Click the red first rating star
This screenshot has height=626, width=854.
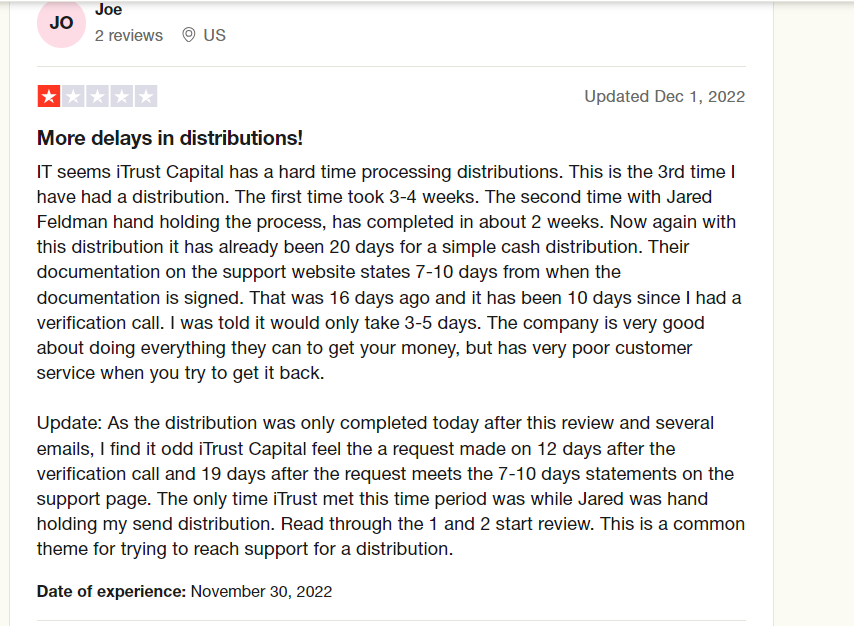[49, 96]
